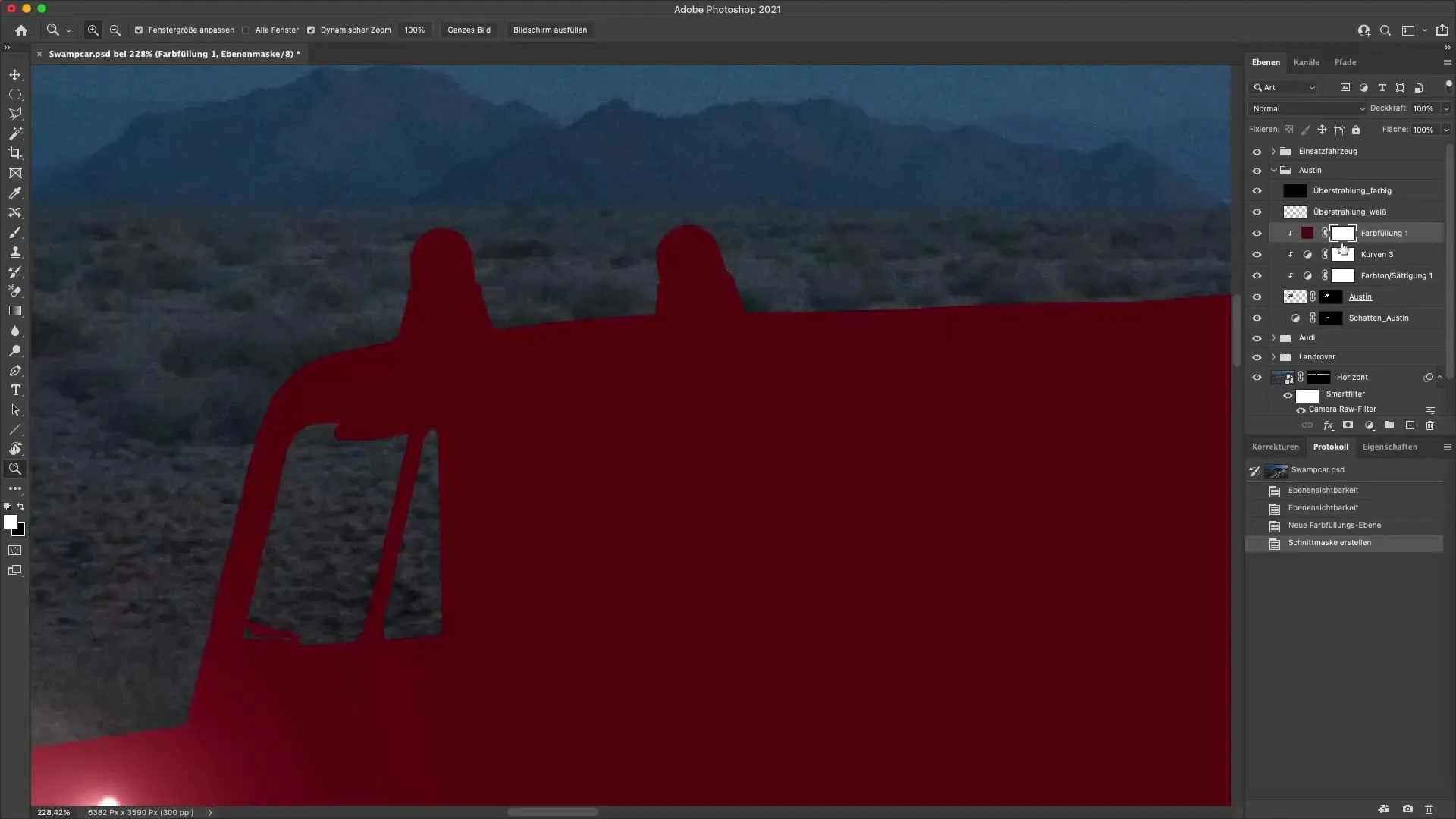
Task: Switch to the Kanäle tab
Action: 1306,62
